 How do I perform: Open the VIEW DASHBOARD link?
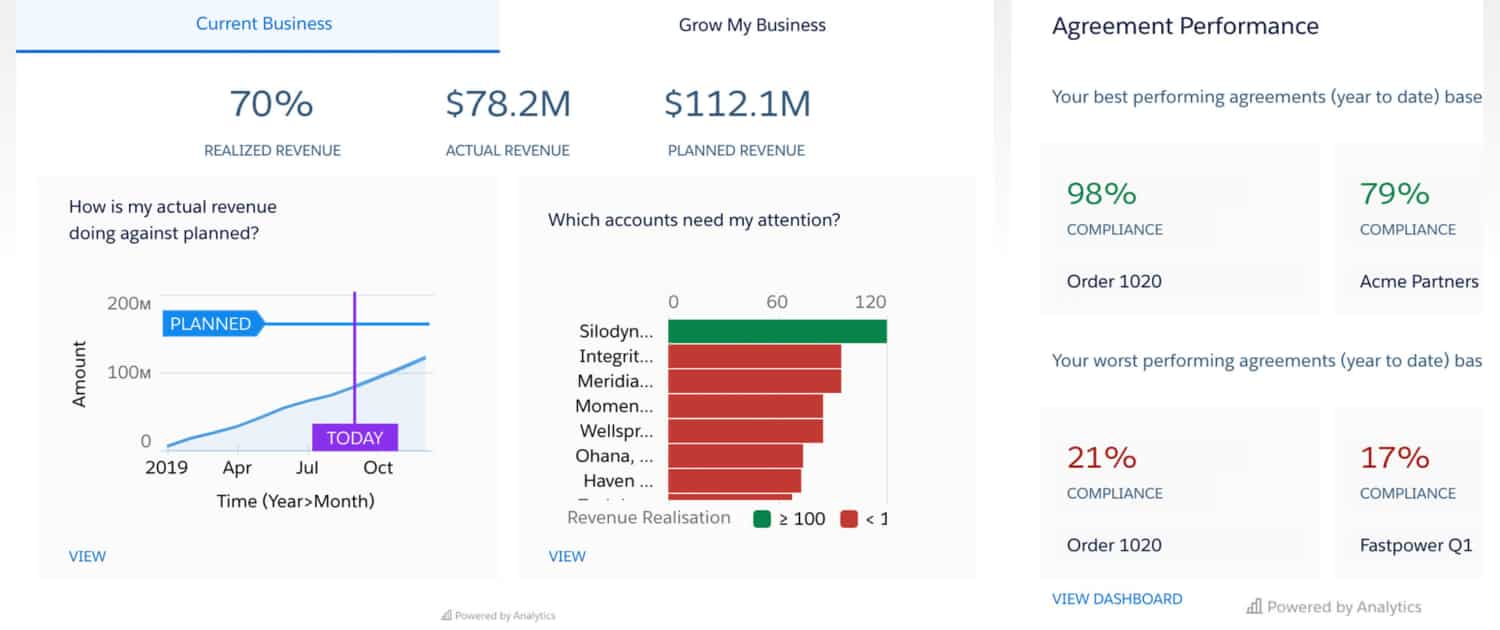(x=1117, y=599)
